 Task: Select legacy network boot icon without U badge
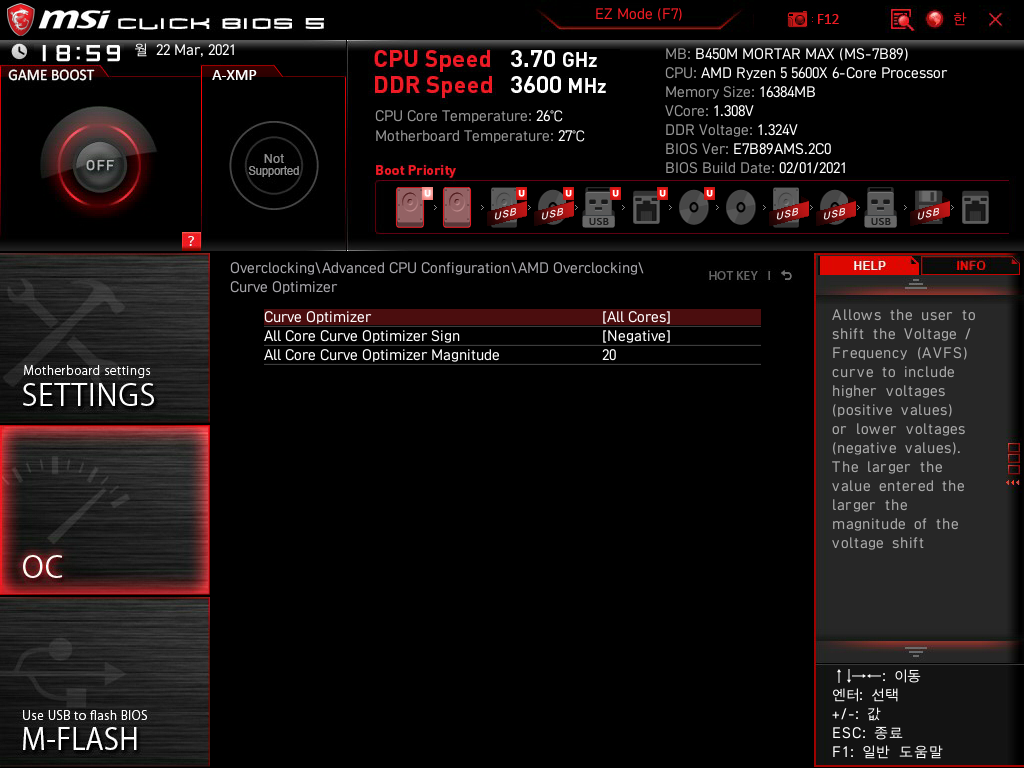pos(975,207)
